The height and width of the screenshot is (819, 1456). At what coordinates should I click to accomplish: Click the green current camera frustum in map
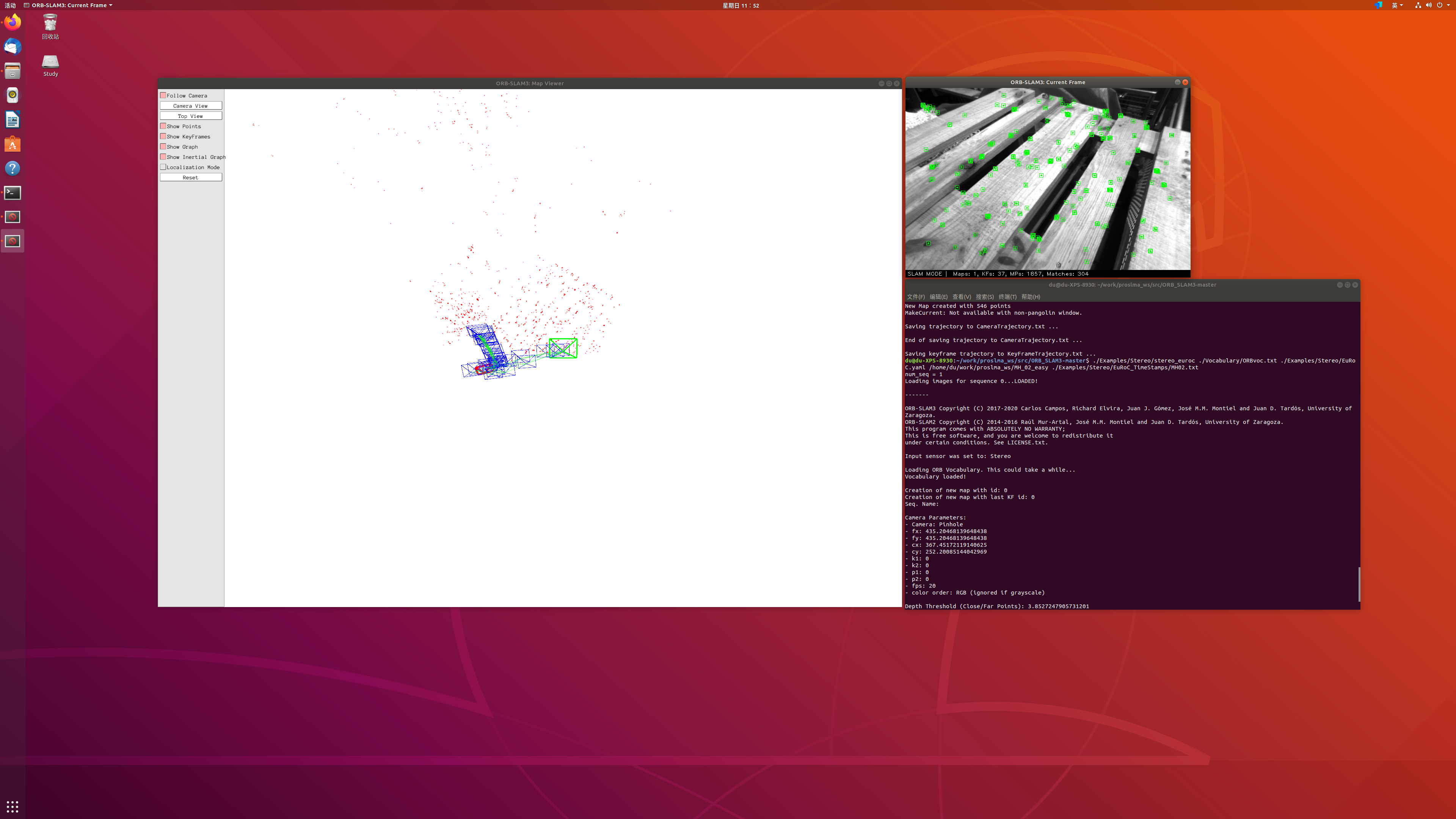[x=563, y=348]
